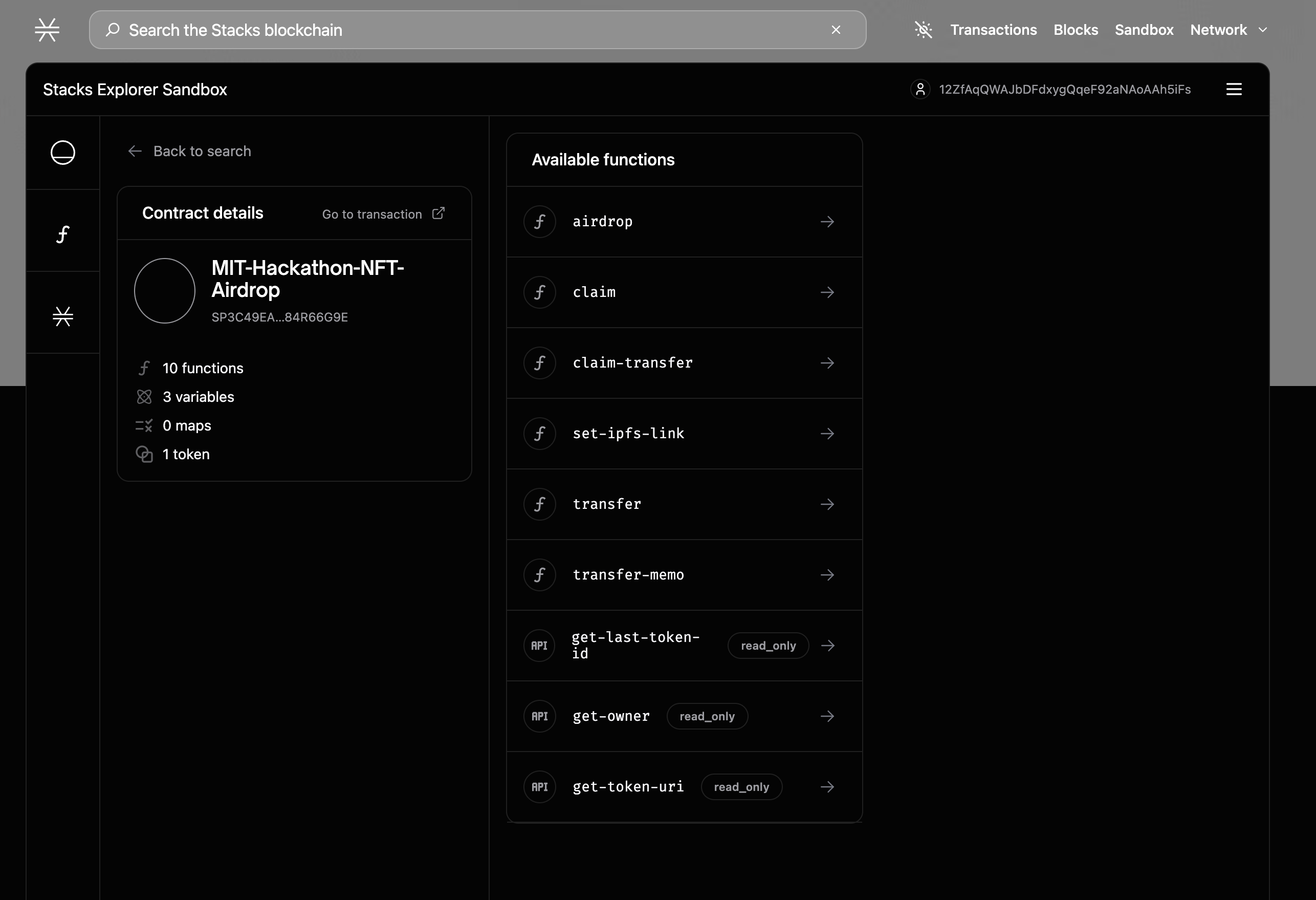Select the Stacks faucet sidebar icon
Viewport: 1316px width, 900px height.
[63, 316]
